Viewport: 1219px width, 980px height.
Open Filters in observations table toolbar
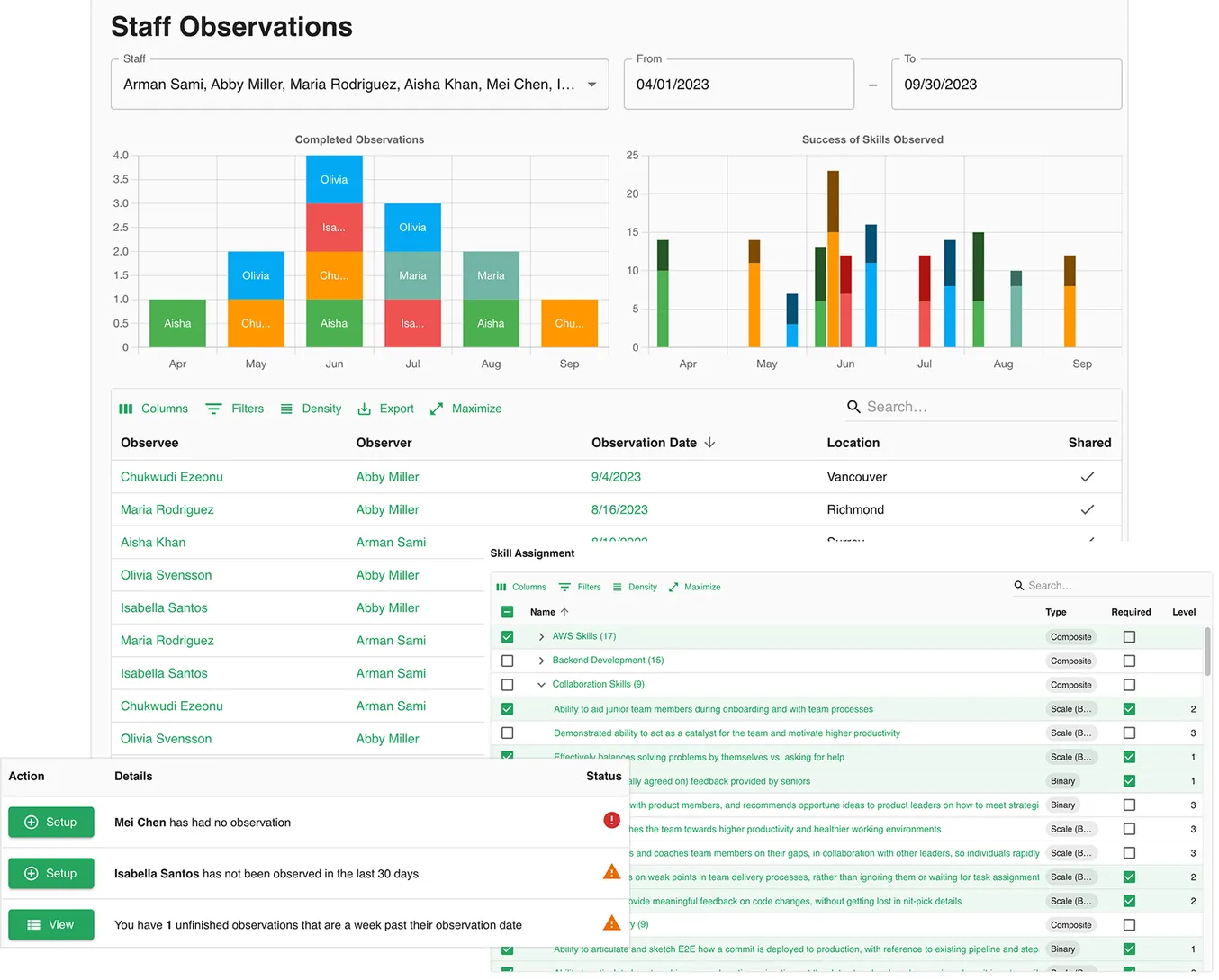pyautogui.click(x=234, y=409)
